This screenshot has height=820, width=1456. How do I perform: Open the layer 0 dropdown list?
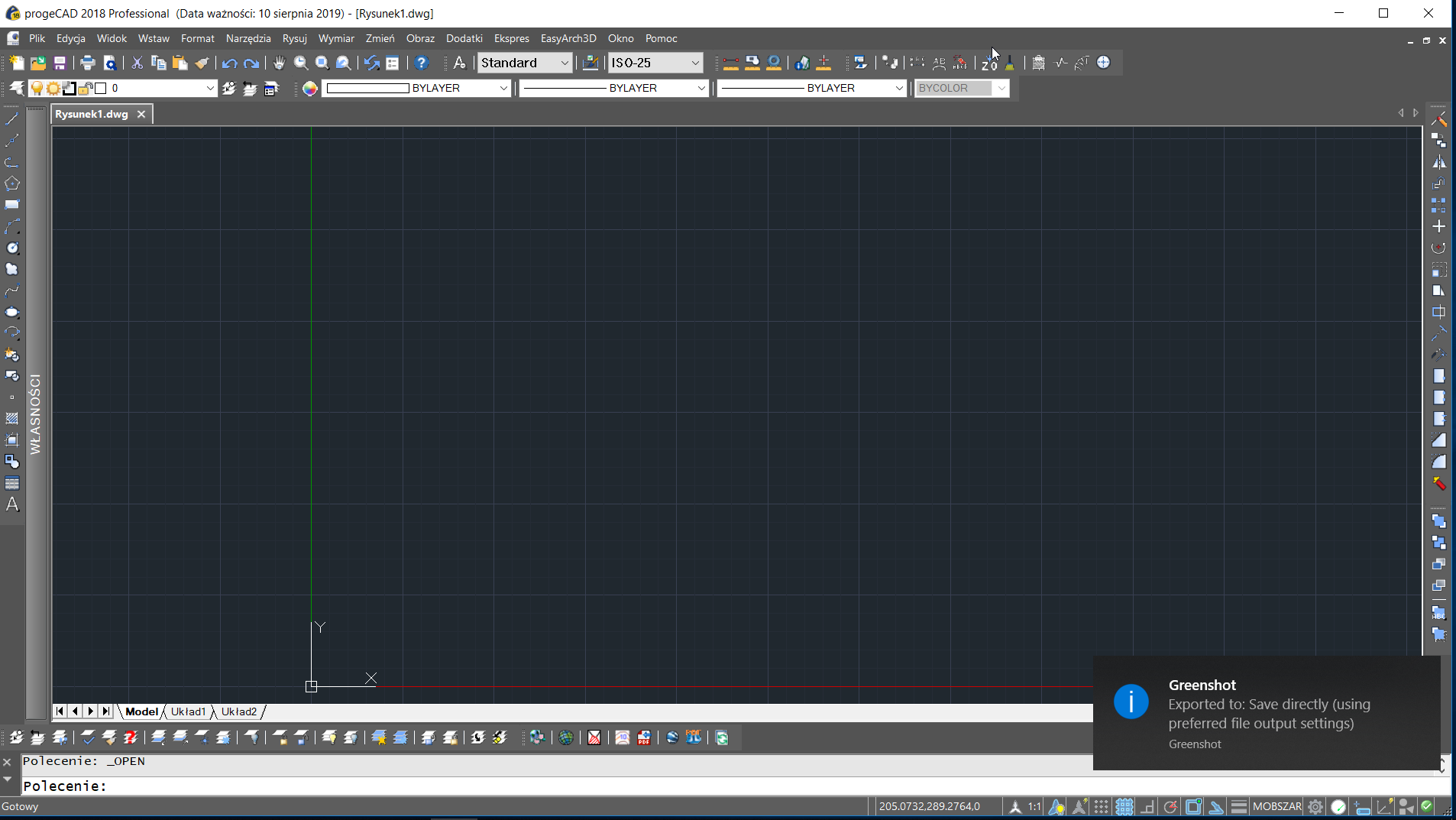tap(209, 88)
